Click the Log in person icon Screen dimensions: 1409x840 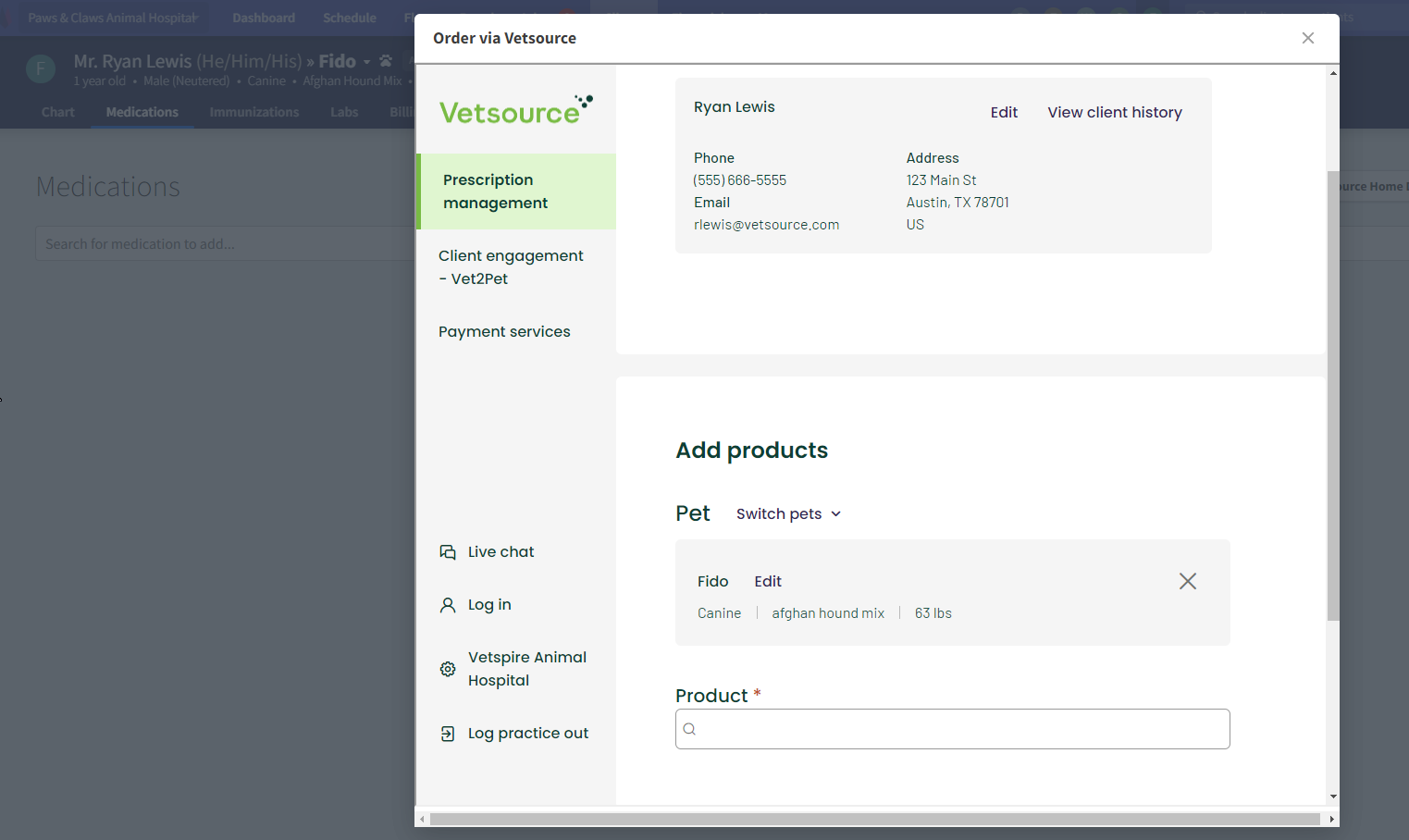(x=448, y=605)
